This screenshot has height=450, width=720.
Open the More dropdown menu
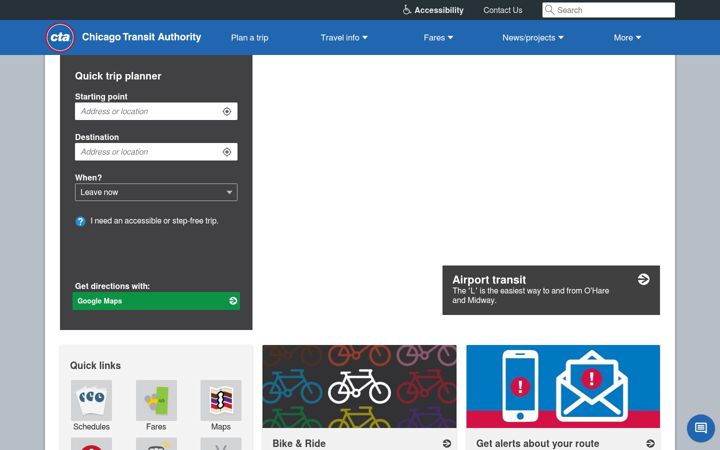pos(627,38)
